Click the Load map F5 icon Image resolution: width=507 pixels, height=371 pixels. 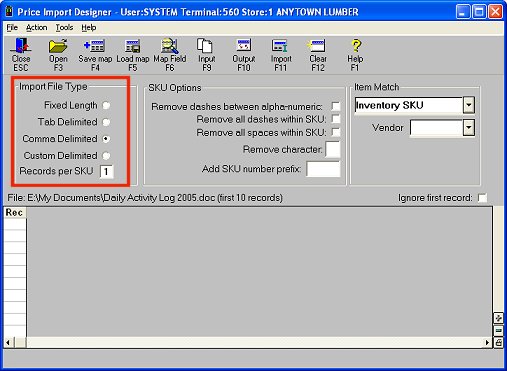pyautogui.click(x=132, y=46)
